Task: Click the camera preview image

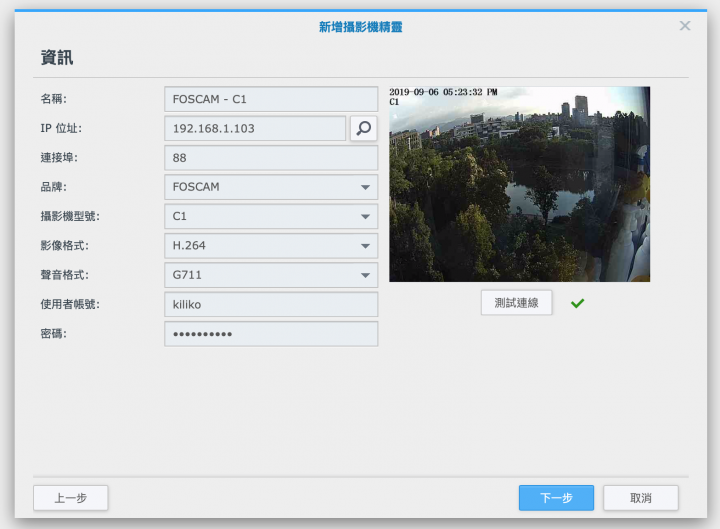Action: [519, 184]
